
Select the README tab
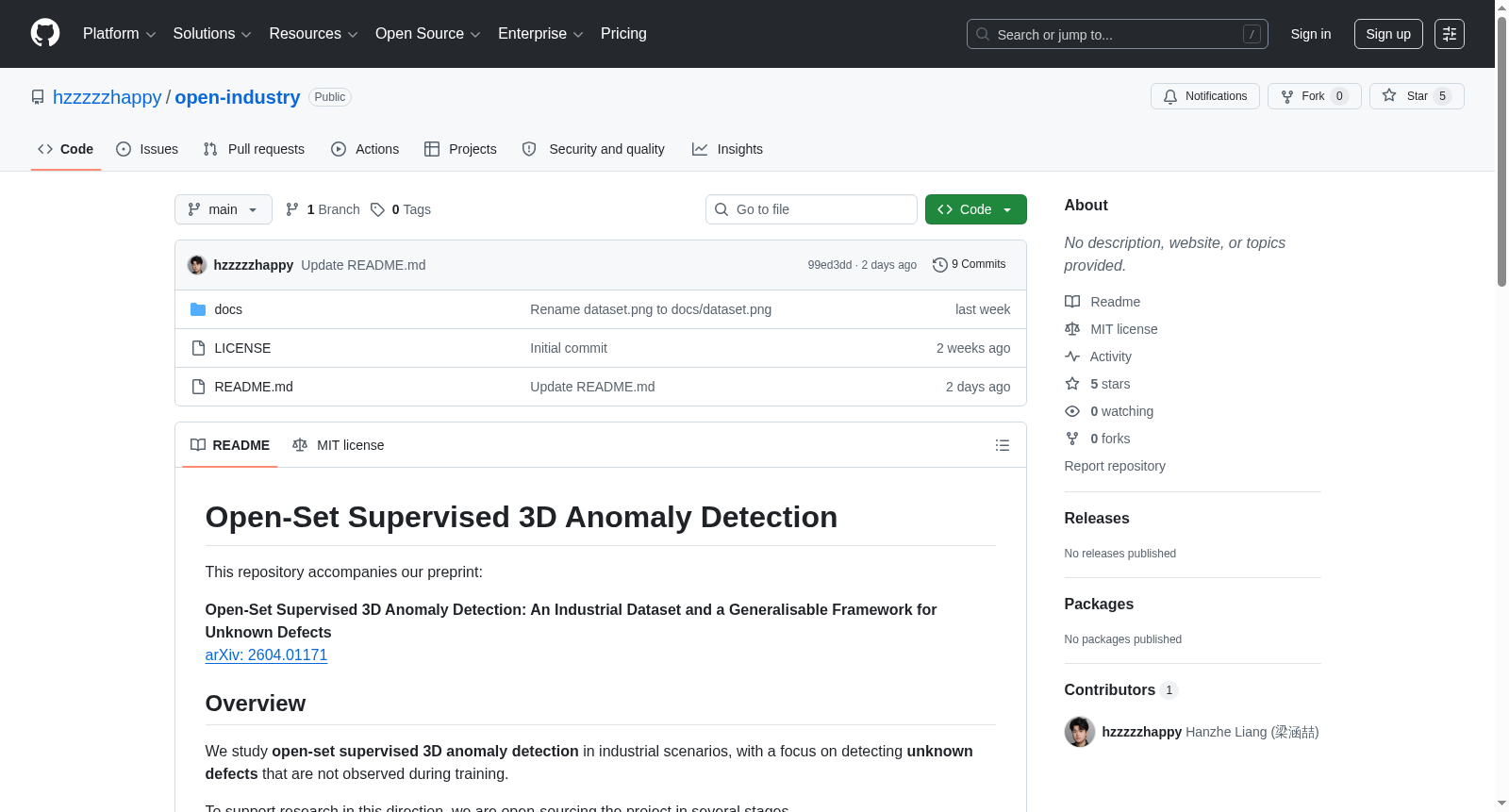pos(230,445)
